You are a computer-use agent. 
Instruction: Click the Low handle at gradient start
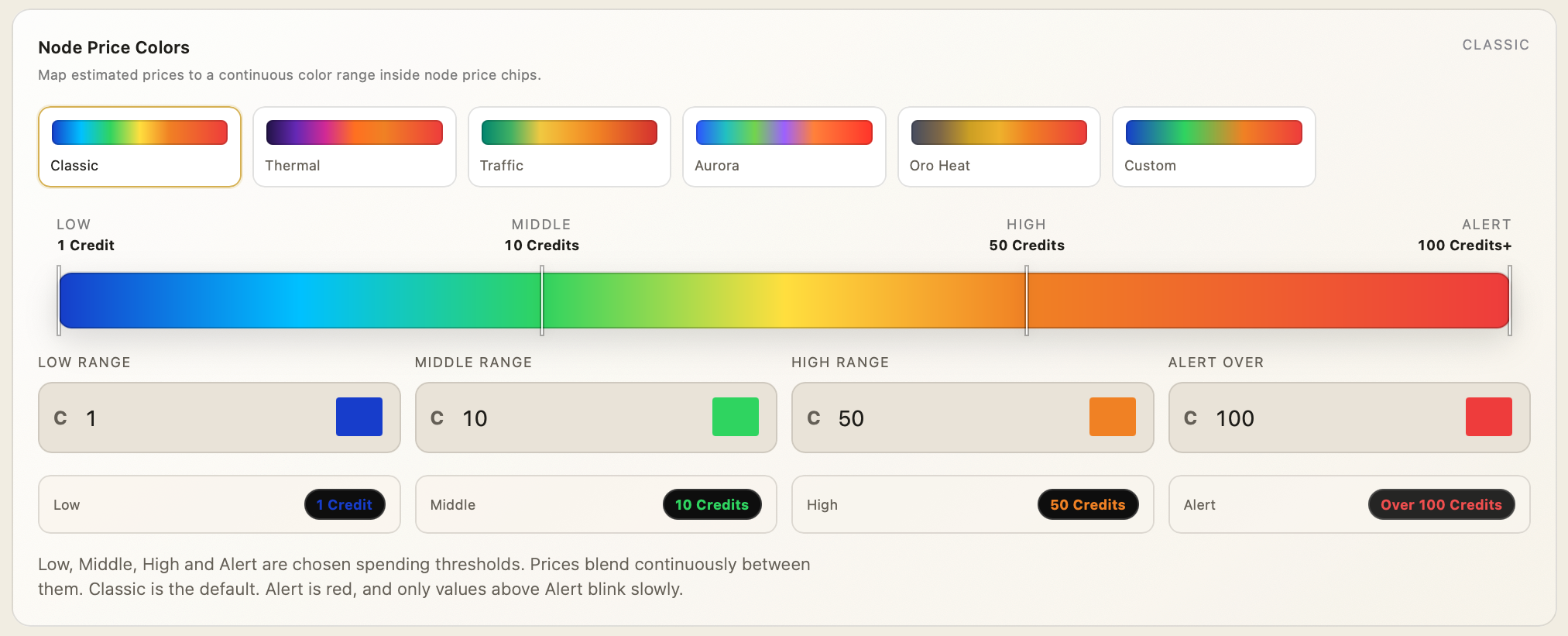click(59, 301)
